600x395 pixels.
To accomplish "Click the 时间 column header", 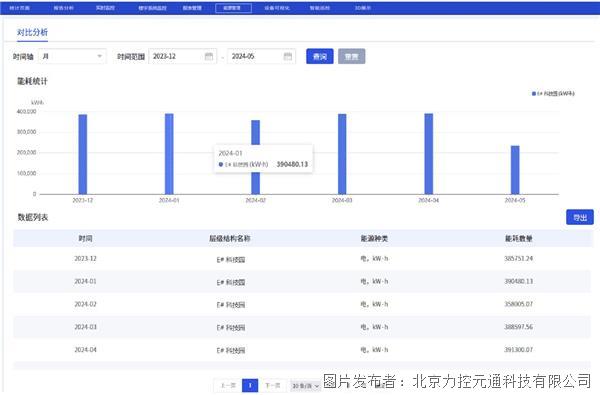I will (85, 238).
